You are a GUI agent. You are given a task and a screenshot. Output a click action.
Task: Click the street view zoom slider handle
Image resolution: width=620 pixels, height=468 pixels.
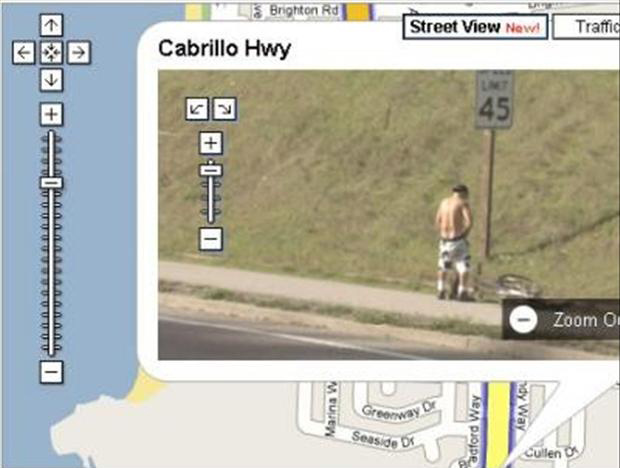point(211,170)
